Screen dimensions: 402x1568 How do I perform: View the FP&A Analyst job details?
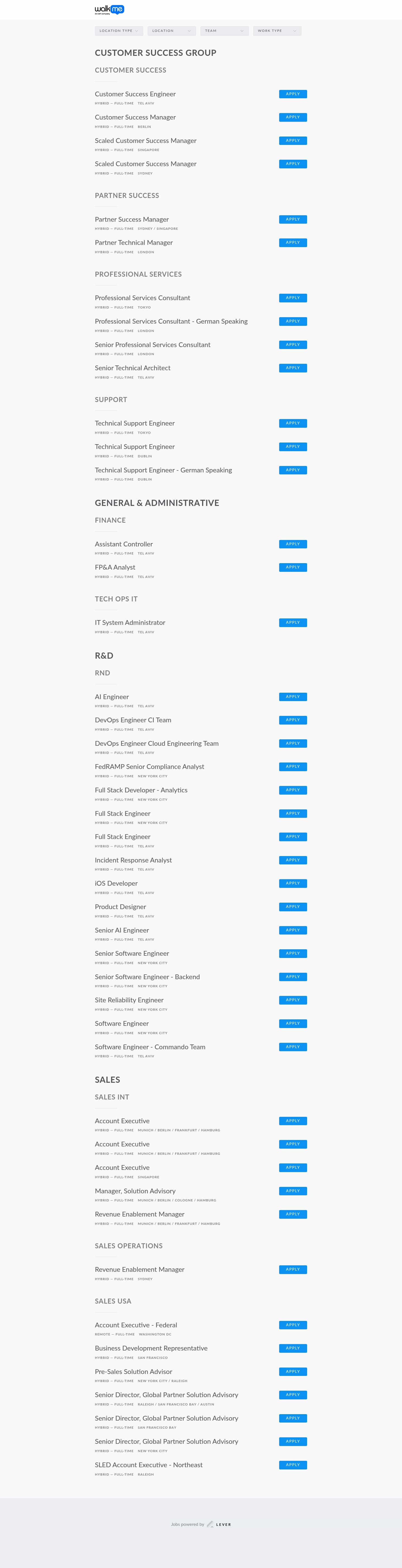pyautogui.click(x=115, y=567)
